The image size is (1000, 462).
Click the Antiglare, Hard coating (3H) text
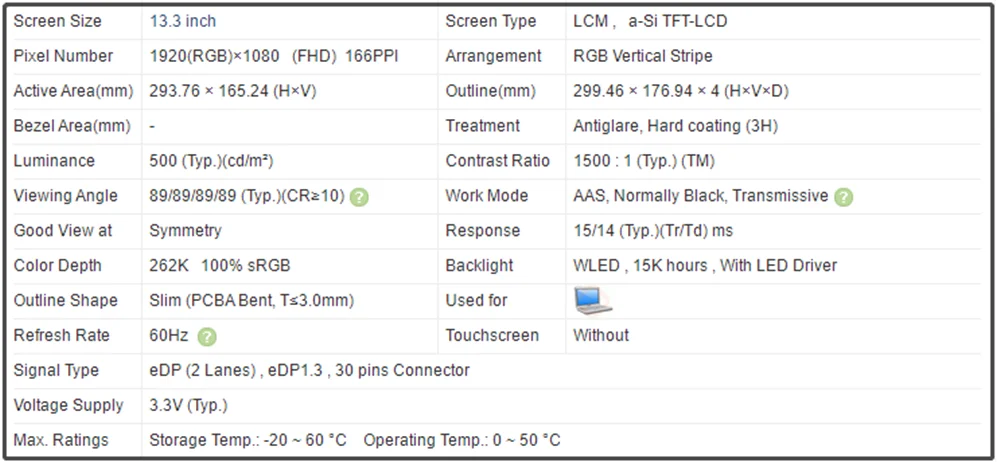pyautogui.click(x=675, y=126)
